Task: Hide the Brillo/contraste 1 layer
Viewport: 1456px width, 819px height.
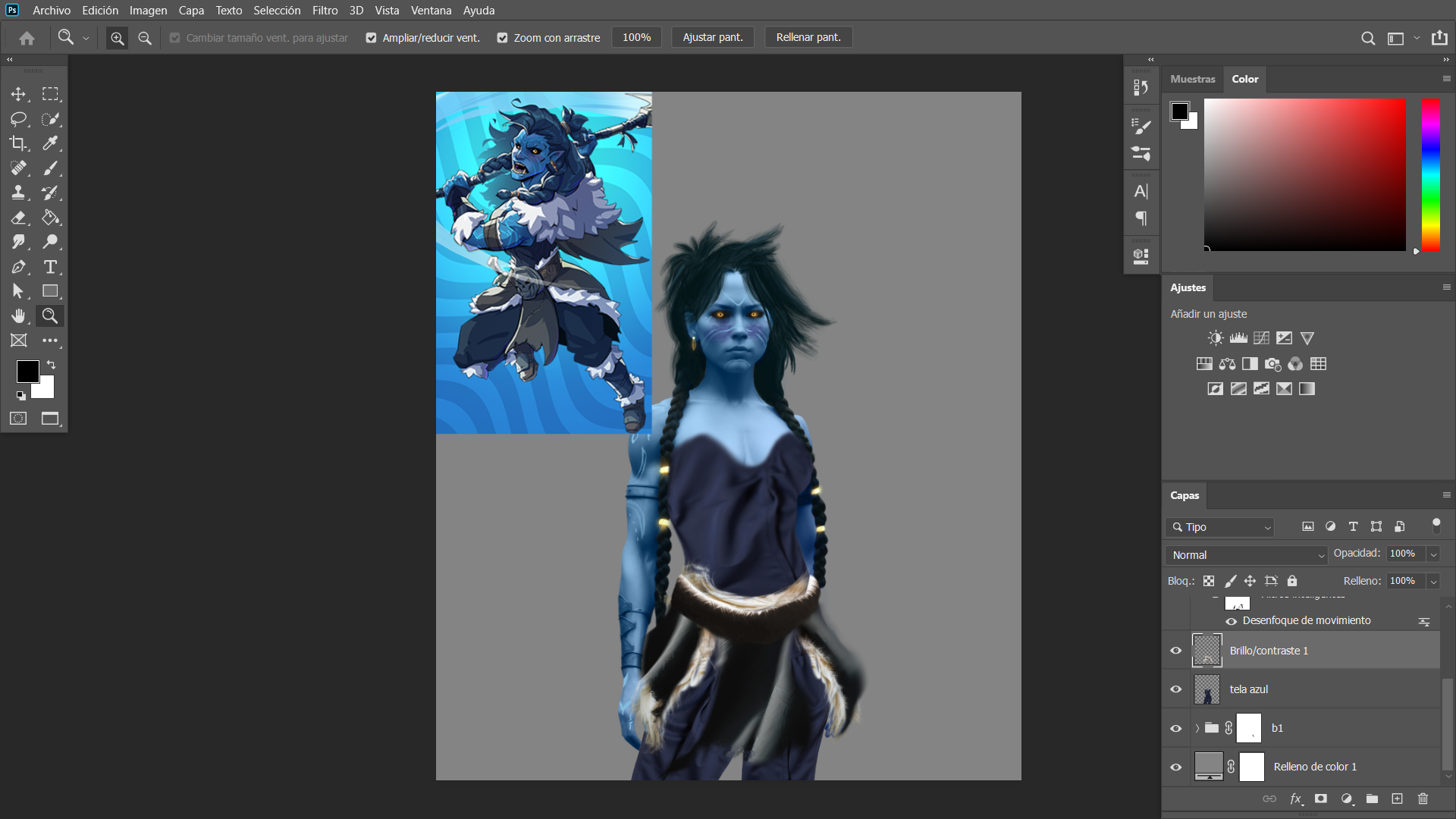Action: 1176,651
